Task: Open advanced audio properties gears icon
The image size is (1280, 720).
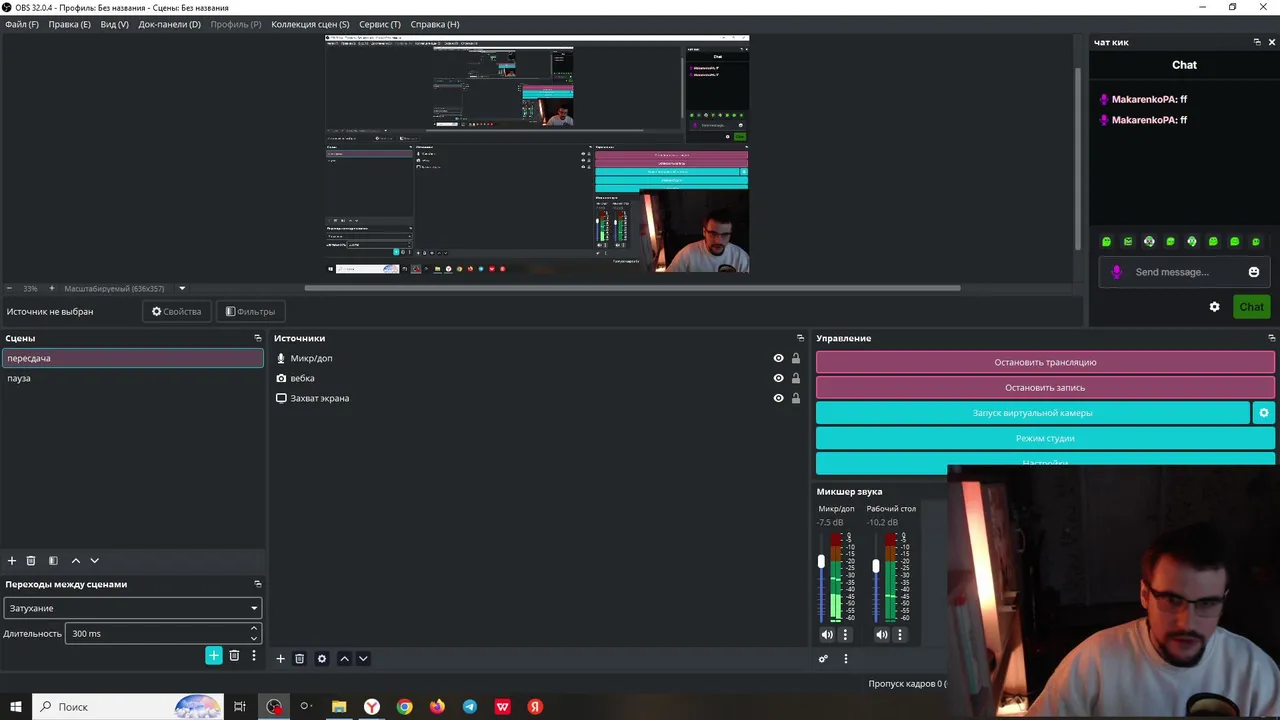Action: (823, 659)
